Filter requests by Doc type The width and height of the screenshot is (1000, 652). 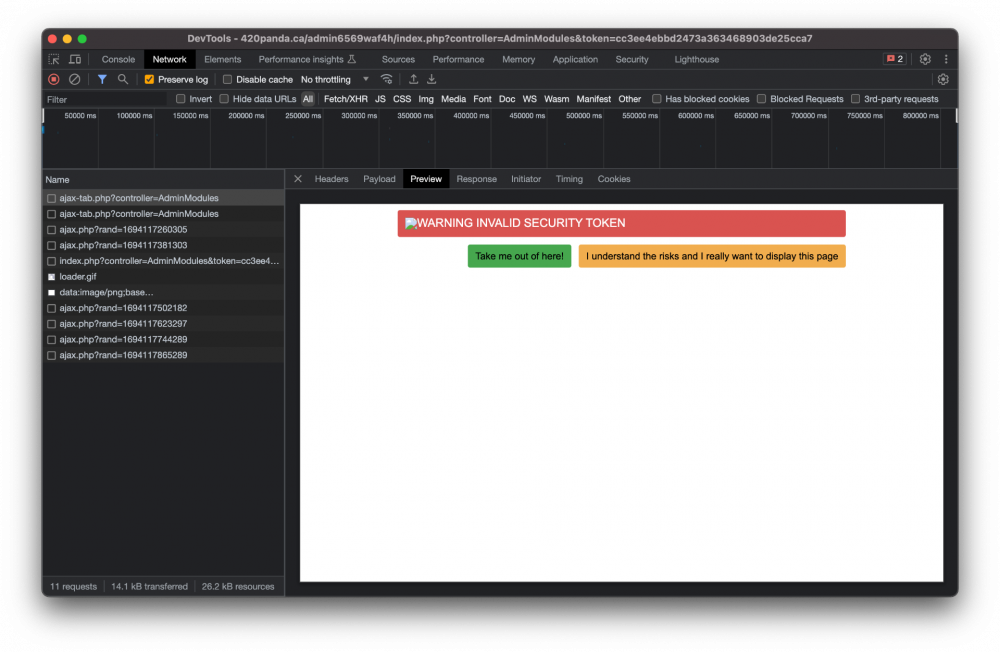507,100
